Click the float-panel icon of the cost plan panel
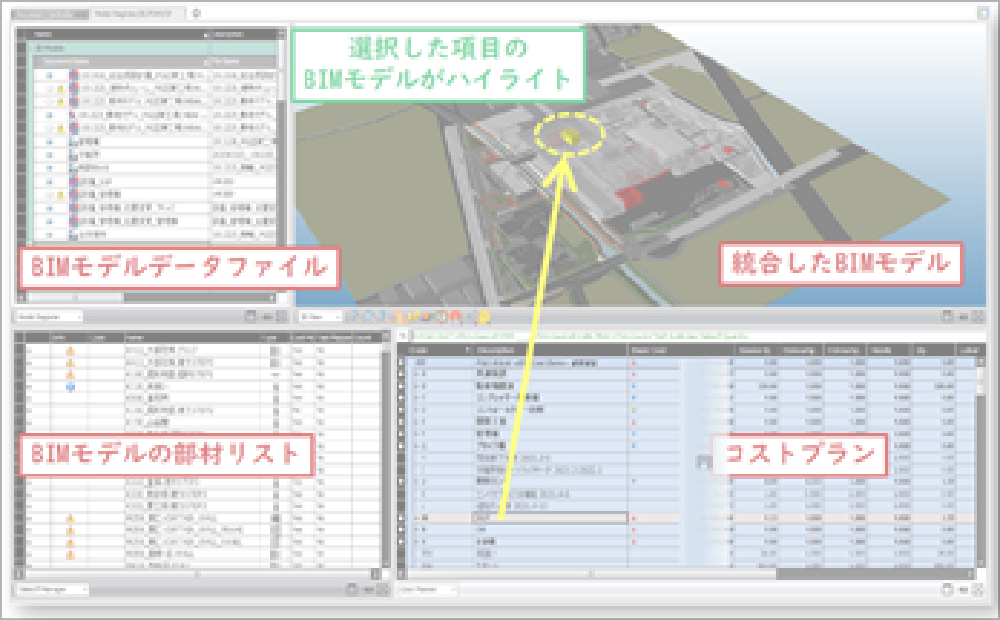The image size is (1000, 620). pyautogui.click(x=948, y=589)
